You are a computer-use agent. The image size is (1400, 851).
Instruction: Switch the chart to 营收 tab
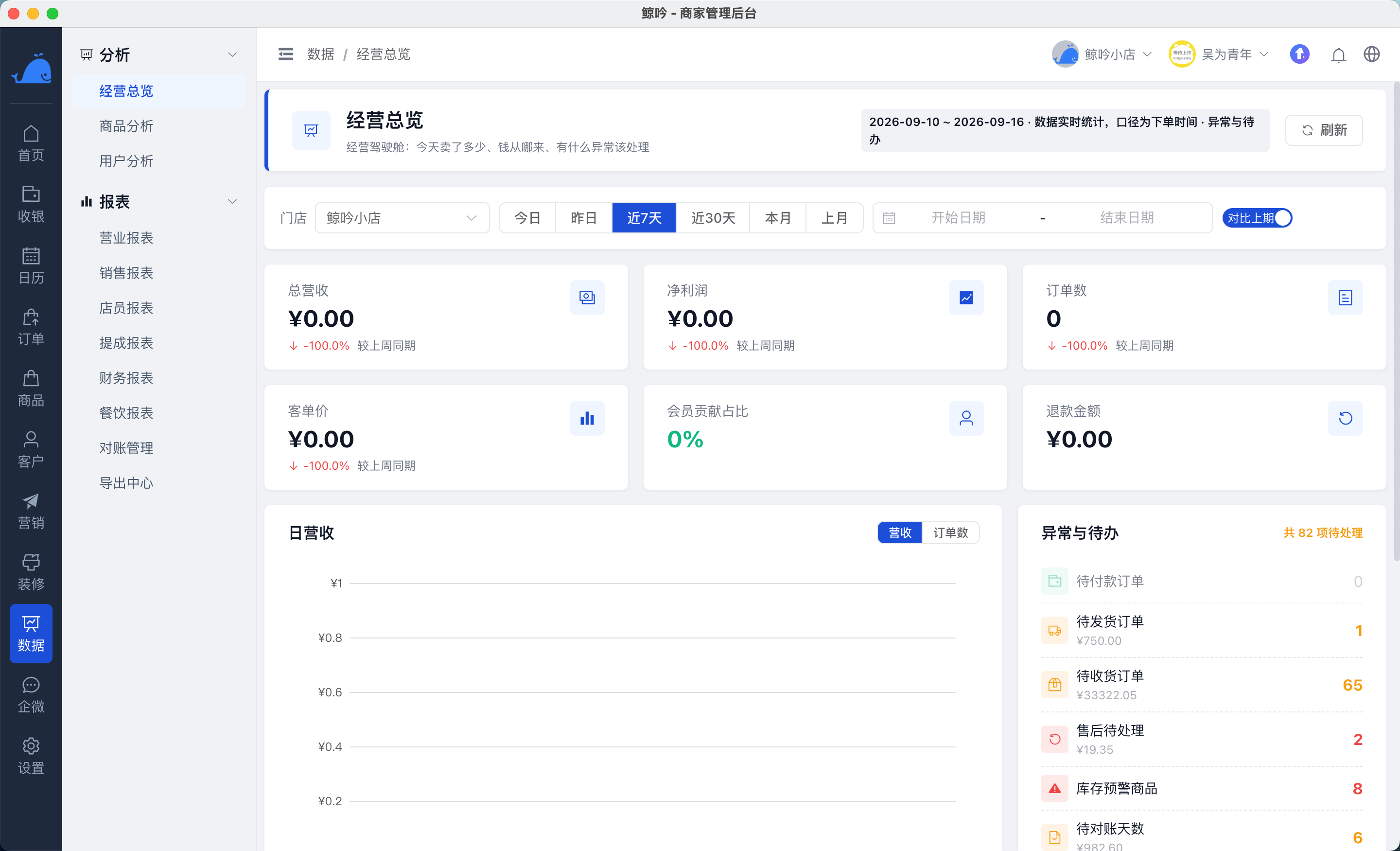click(x=899, y=532)
